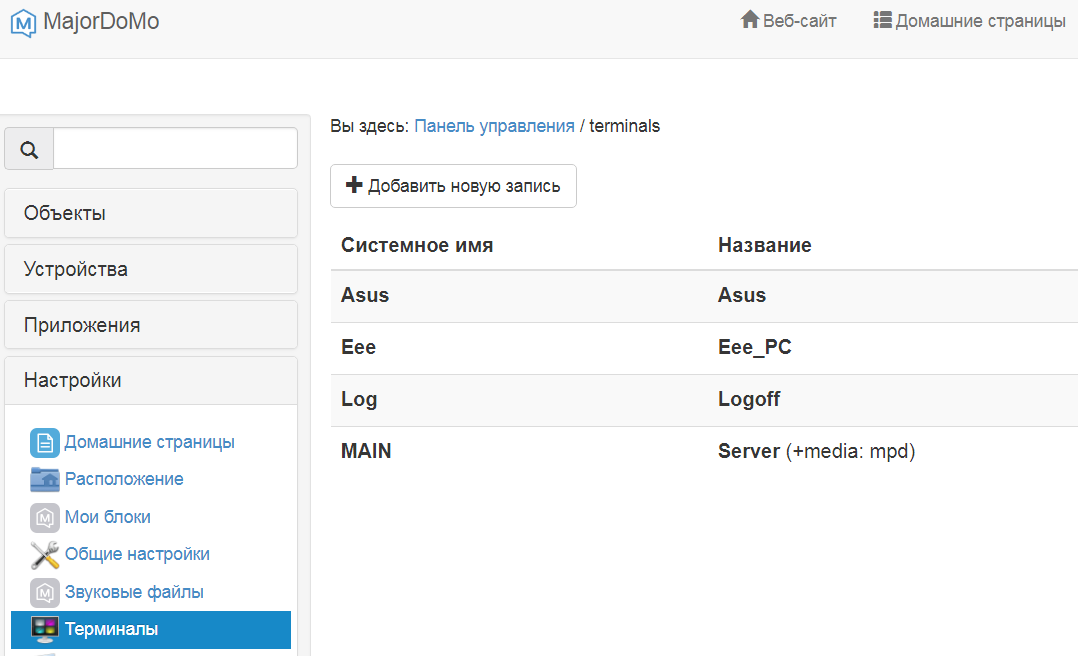Go to Панель управления breadcrumb link
Image resolution: width=1078 pixels, height=656 pixels.
[x=494, y=126]
